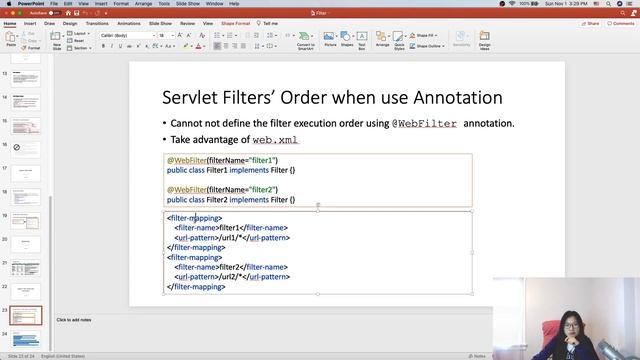Viewport: 640px width, 360px height.
Task: Switch to the Transitions tab
Action: tap(97, 24)
